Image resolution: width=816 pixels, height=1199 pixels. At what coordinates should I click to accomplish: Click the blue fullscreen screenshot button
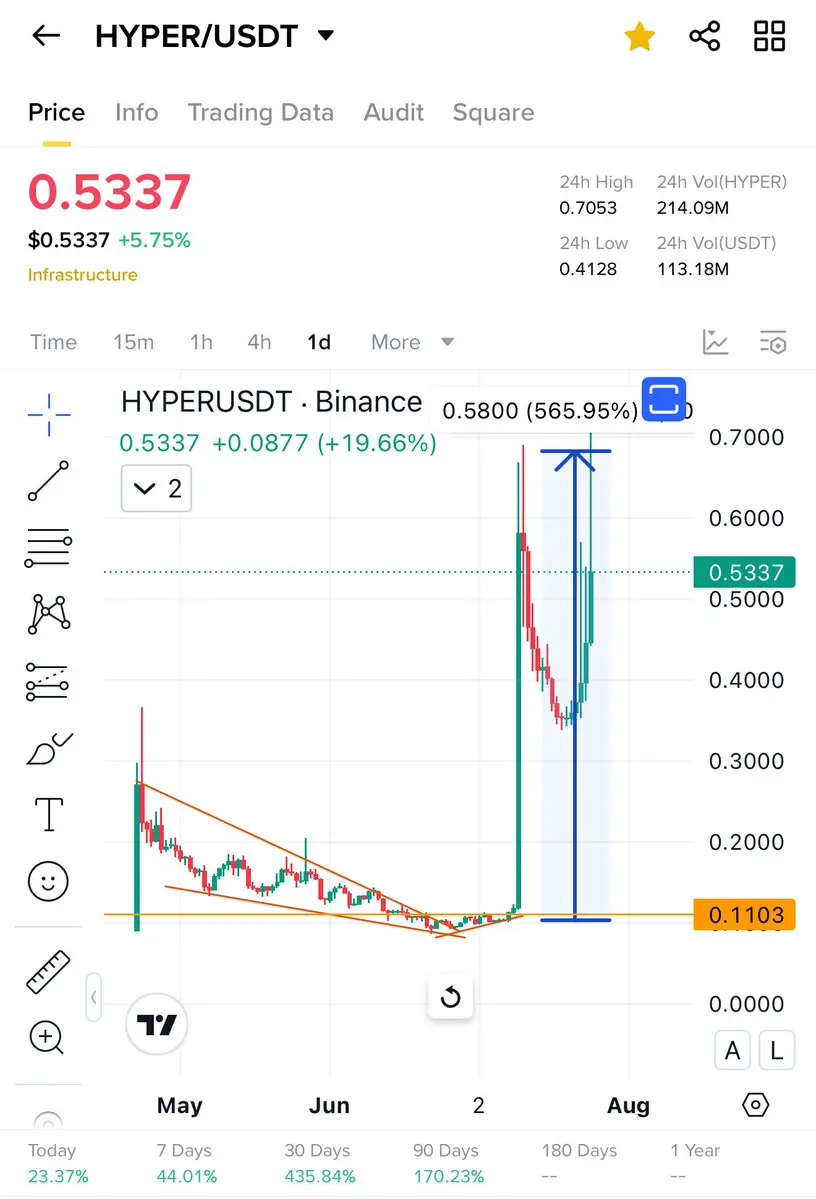point(663,399)
